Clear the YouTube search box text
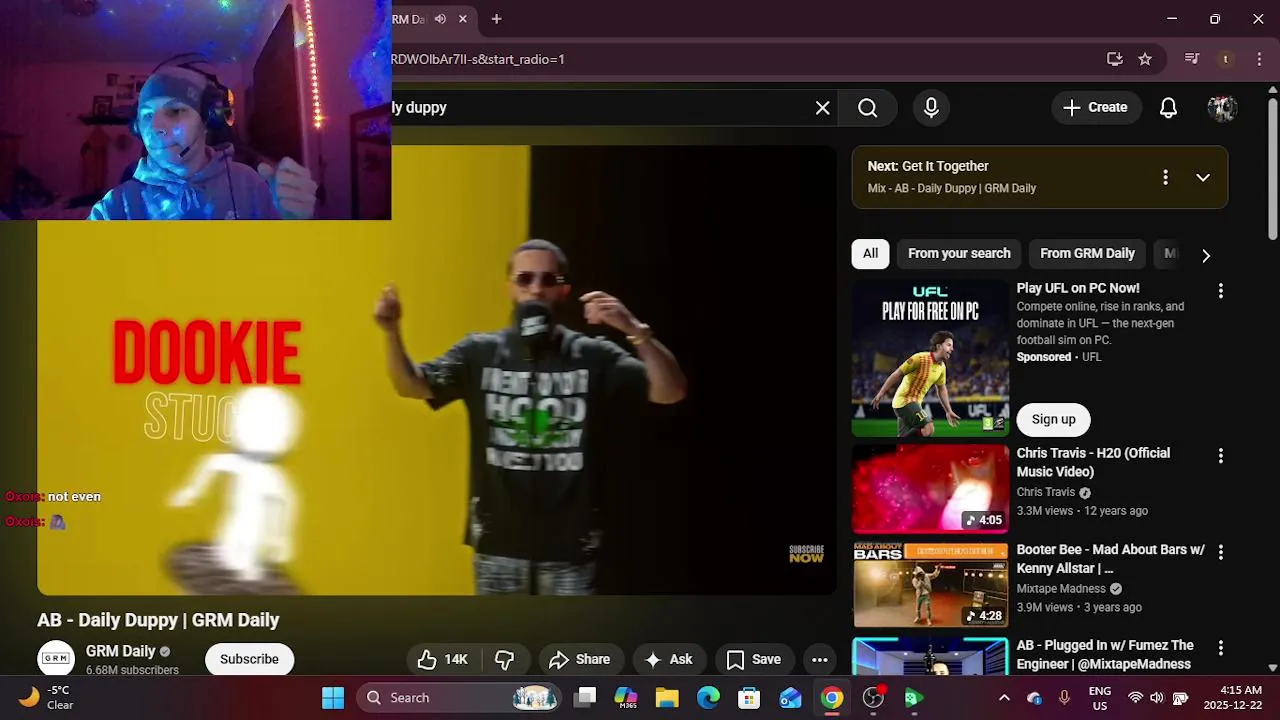 (x=822, y=108)
